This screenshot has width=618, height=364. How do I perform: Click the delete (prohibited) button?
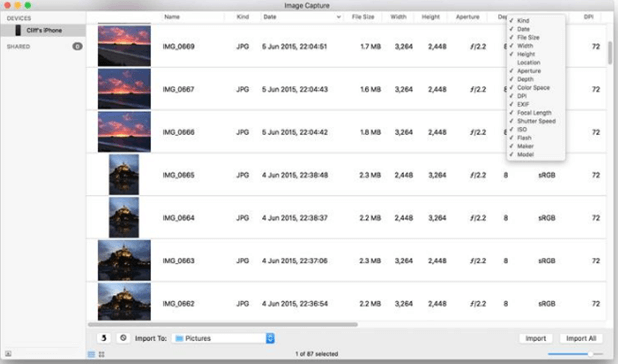tap(123, 338)
